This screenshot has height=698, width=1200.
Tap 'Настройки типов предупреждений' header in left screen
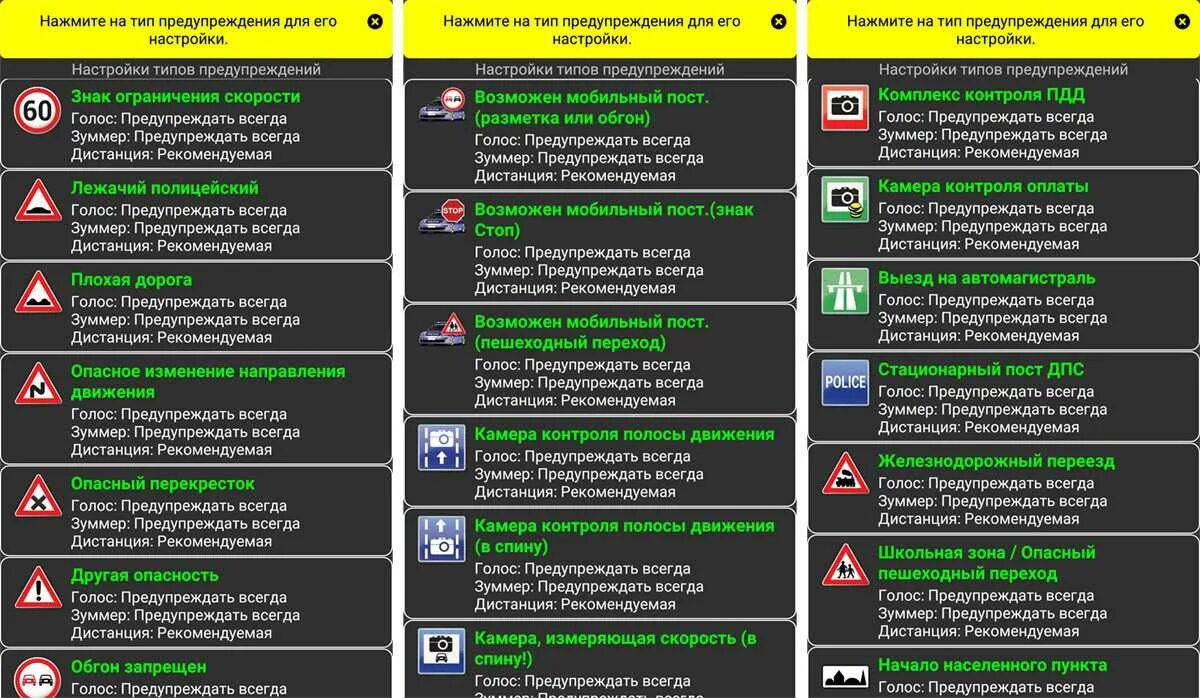pyautogui.click(x=196, y=69)
